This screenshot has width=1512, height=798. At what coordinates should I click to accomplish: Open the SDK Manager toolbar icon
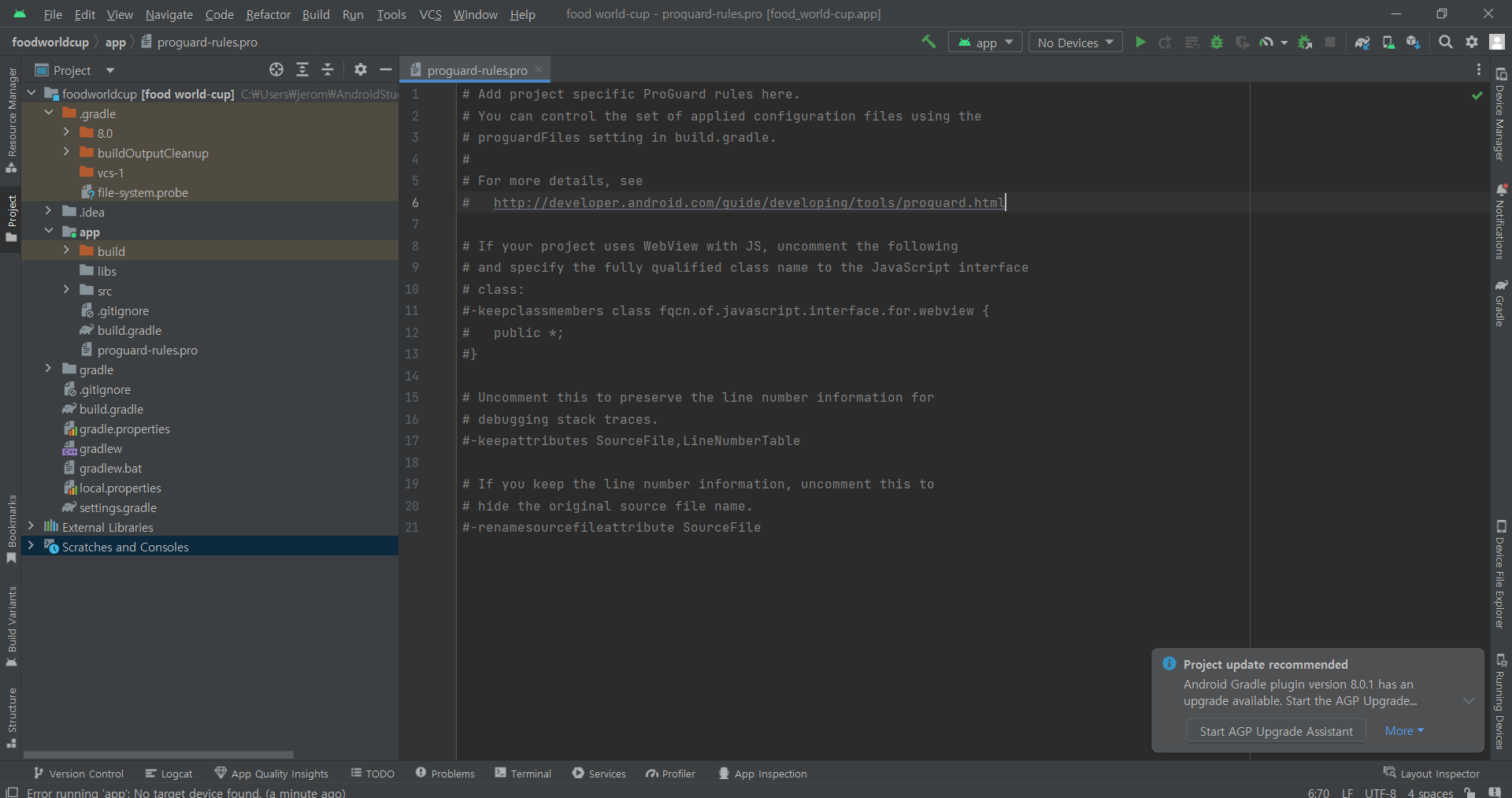point(1414,42)
